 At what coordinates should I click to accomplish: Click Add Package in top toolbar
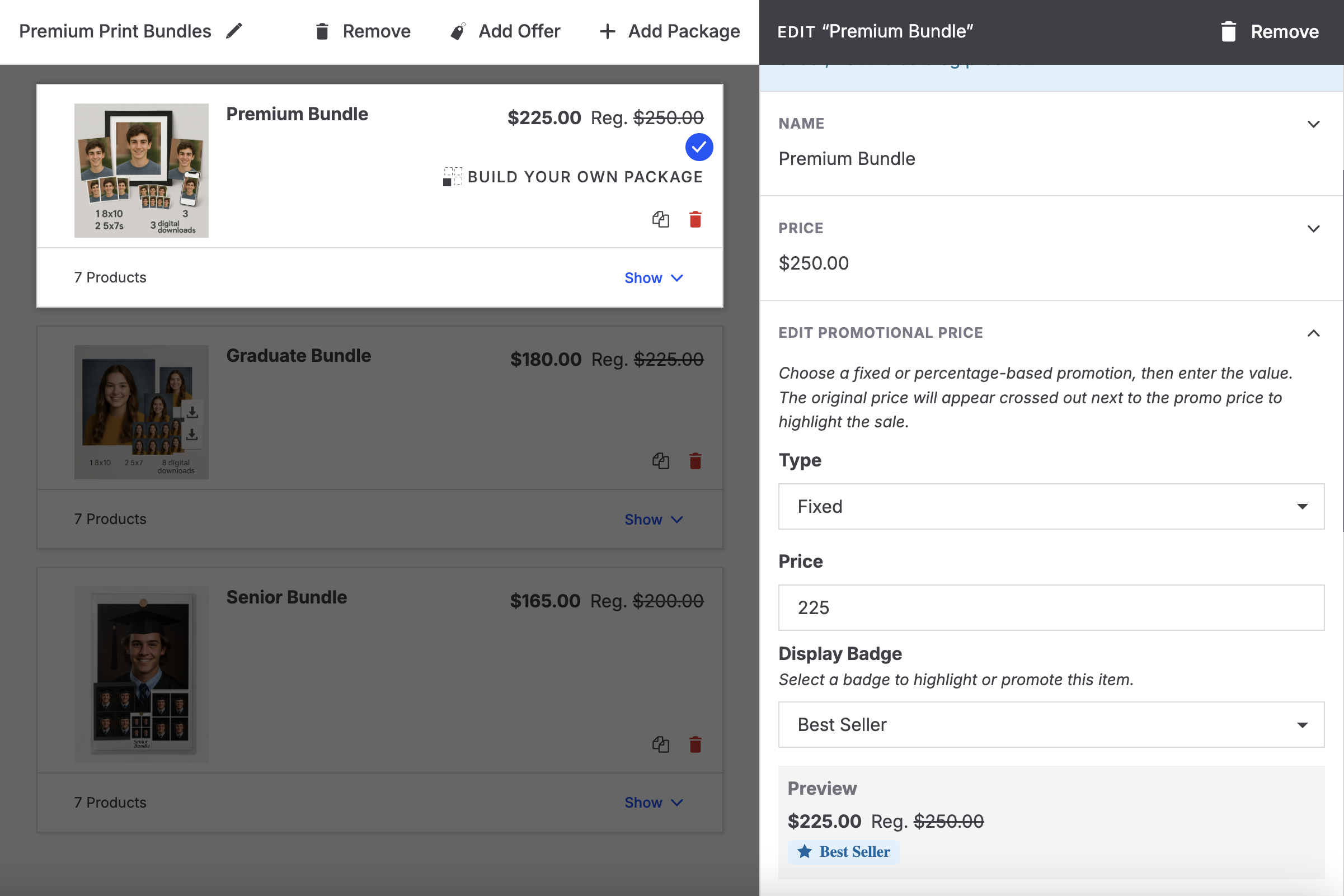pos(669,31)
